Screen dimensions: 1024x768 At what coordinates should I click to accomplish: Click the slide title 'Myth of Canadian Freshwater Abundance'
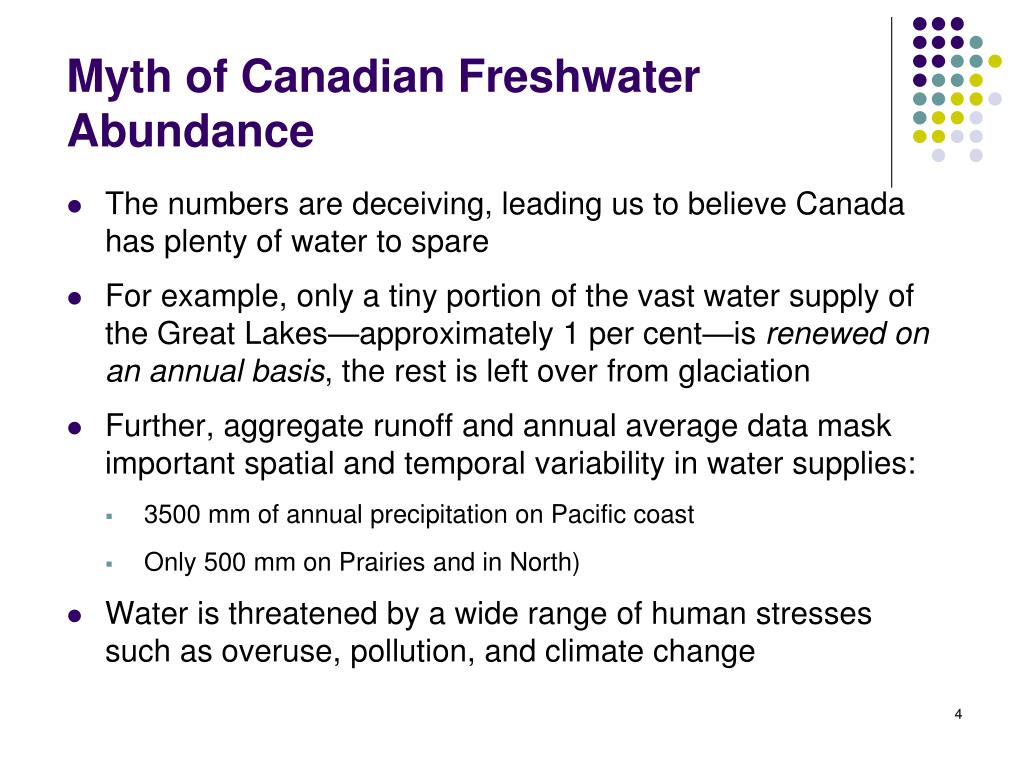click(383, 103)
